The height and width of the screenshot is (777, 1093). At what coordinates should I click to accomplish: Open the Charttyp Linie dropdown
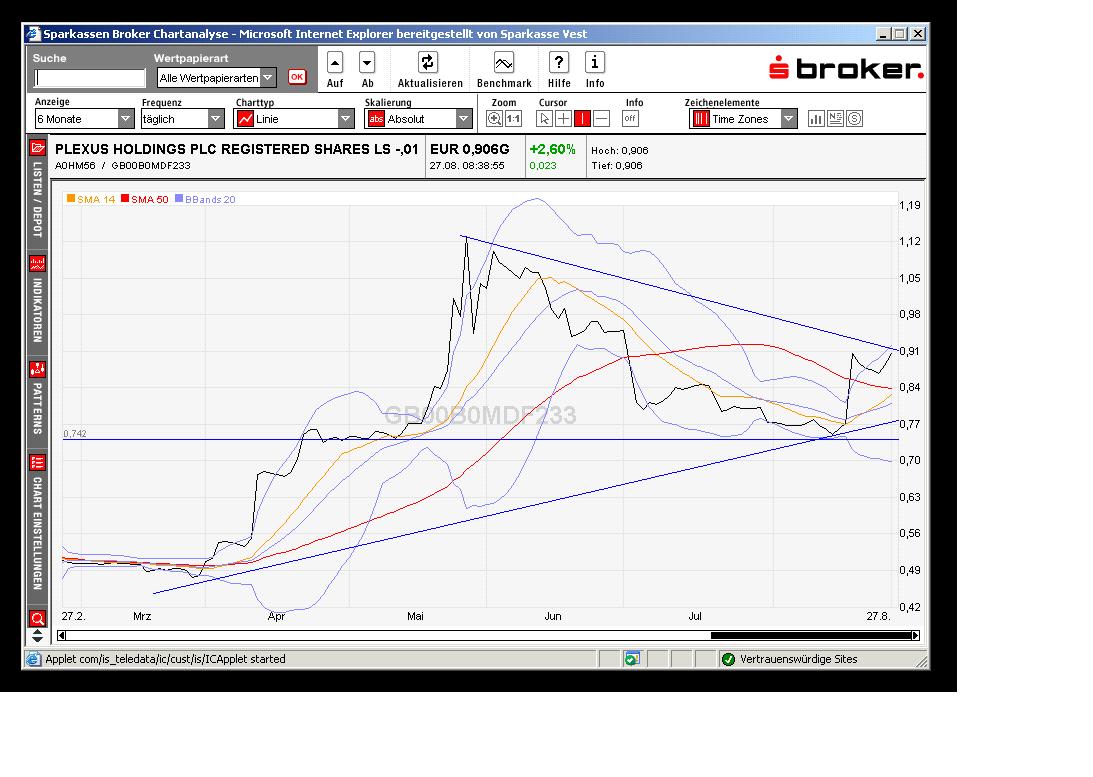[294, 119]
